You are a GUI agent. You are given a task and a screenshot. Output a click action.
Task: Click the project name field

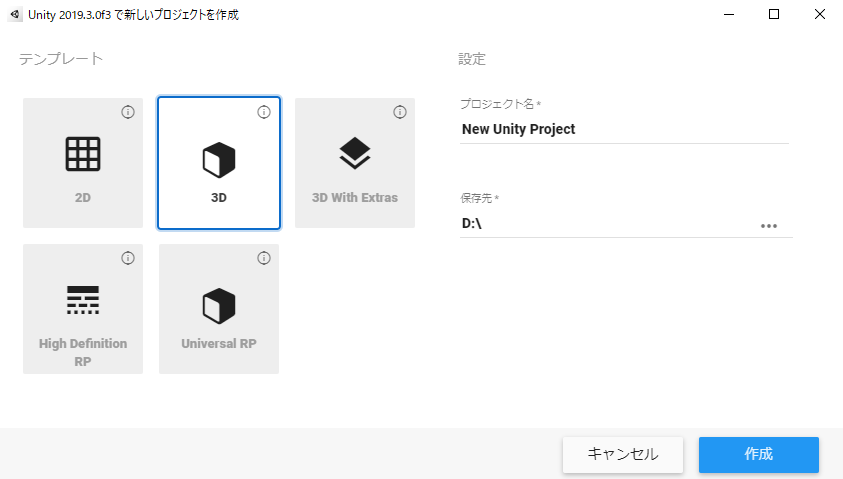click(x=624, y=130)
